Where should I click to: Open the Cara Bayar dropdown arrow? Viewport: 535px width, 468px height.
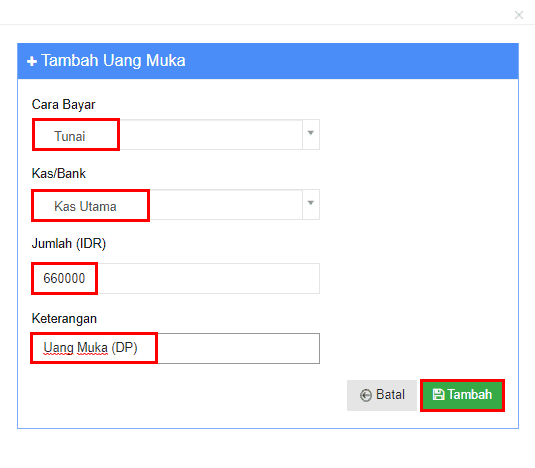310,134
